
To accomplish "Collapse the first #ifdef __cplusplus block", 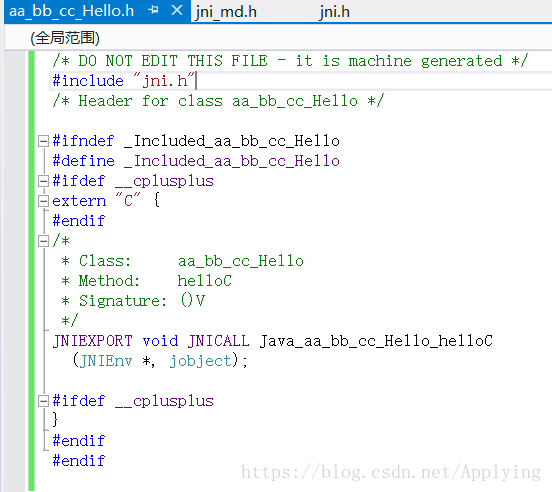I will [x=43, y=181].
